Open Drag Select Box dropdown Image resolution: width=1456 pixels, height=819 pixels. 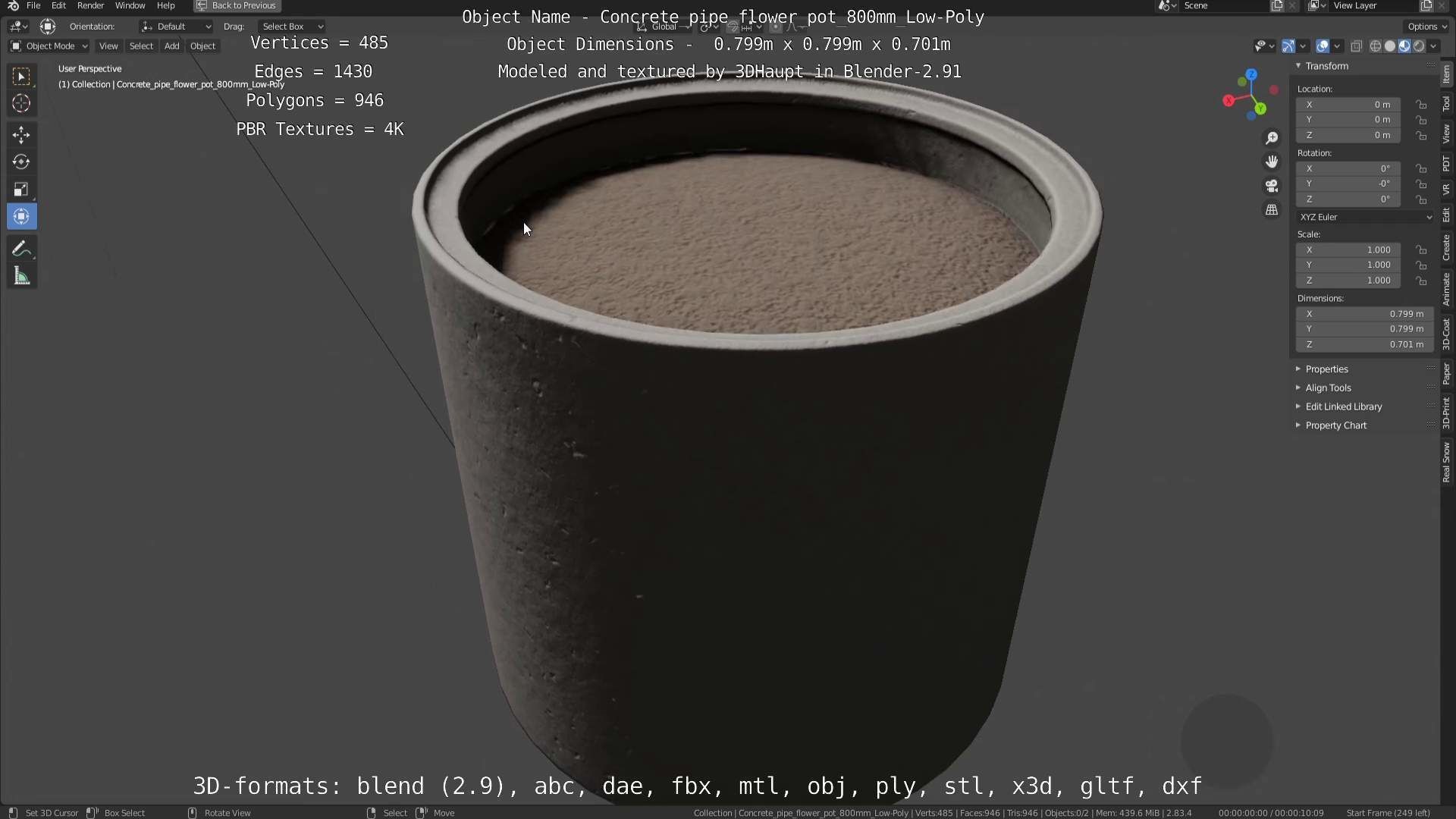291,27
